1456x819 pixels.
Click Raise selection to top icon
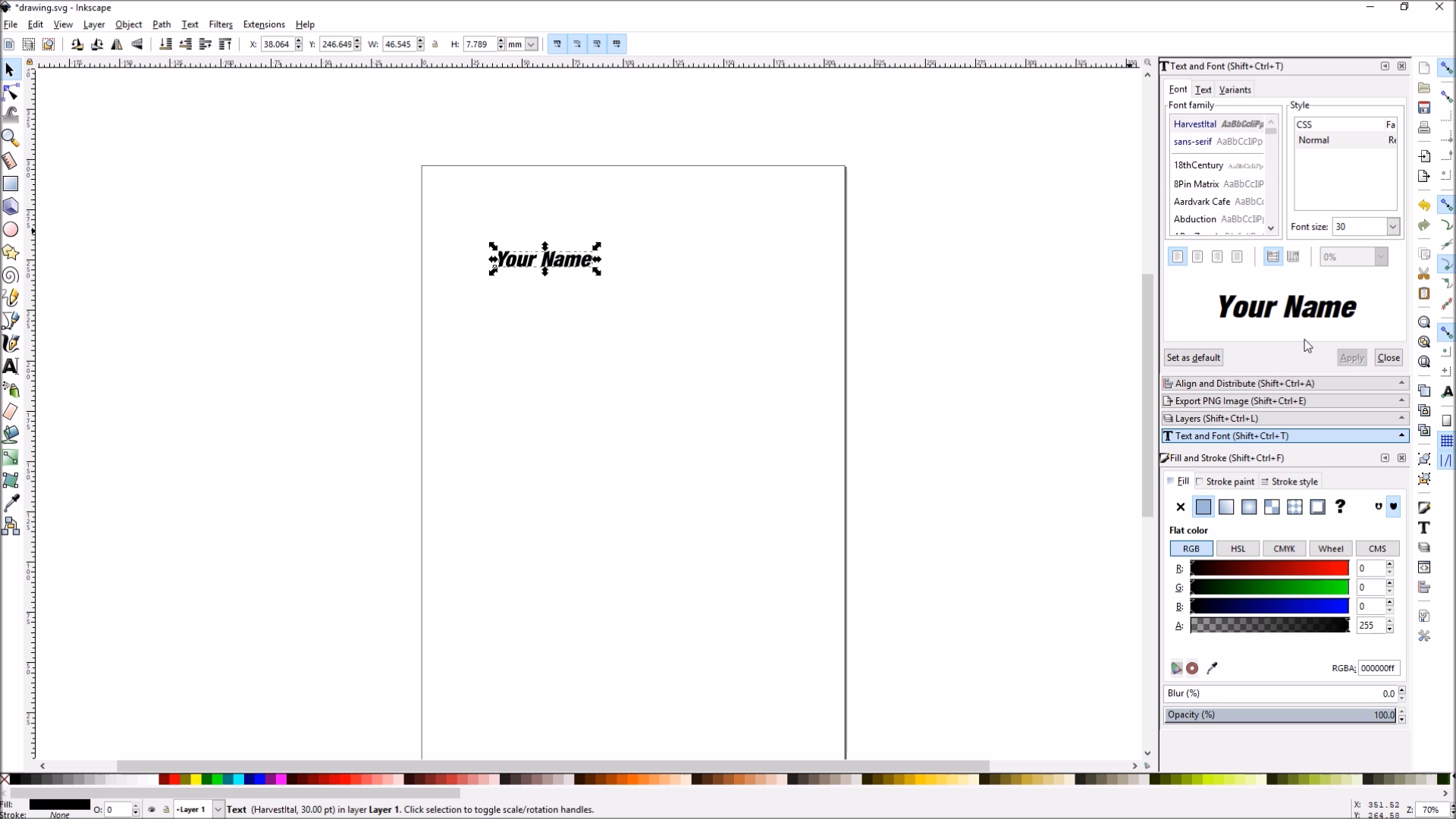[225, 44]
